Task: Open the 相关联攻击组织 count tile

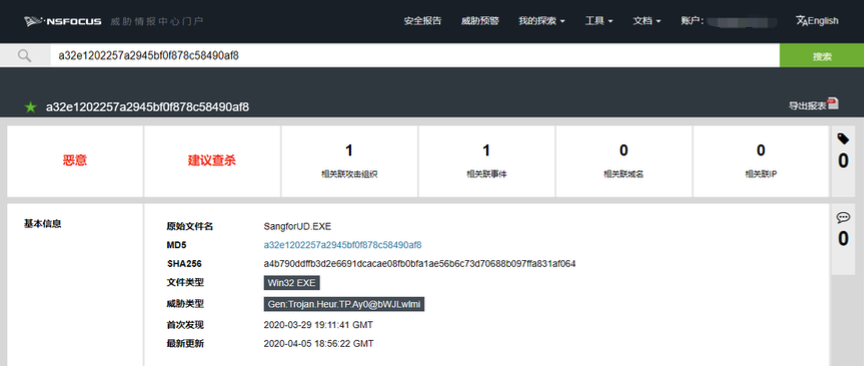Action: click(349, 160)
